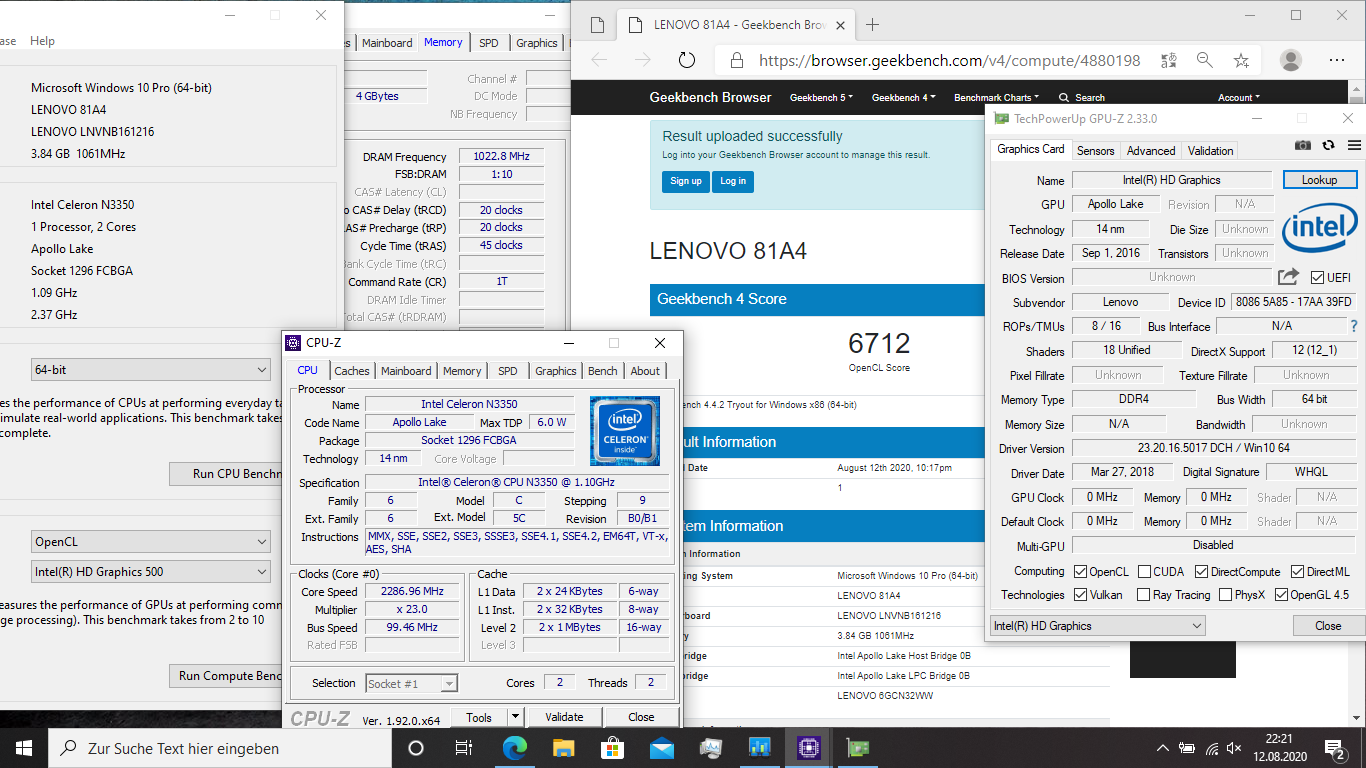This screenshot has width=1366, height=768.
Task: Expand the CPU-Z Tools dropdown arrow
Action: coord(515,717)
